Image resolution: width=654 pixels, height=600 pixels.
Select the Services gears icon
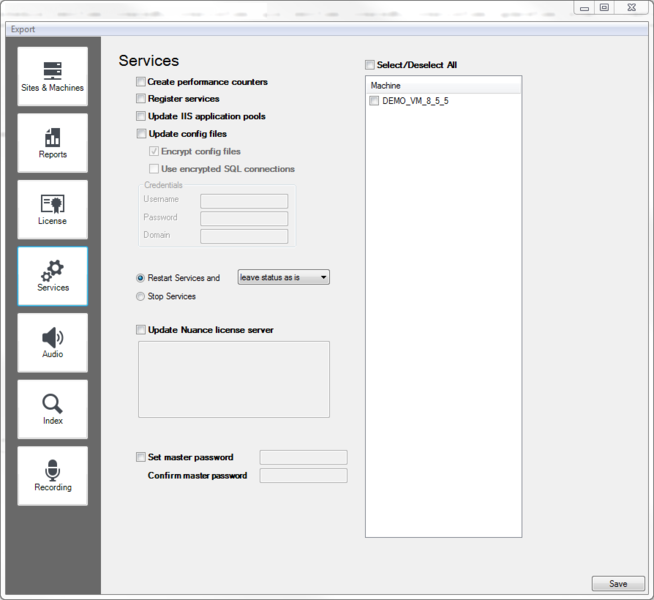[x=52, y=276]
